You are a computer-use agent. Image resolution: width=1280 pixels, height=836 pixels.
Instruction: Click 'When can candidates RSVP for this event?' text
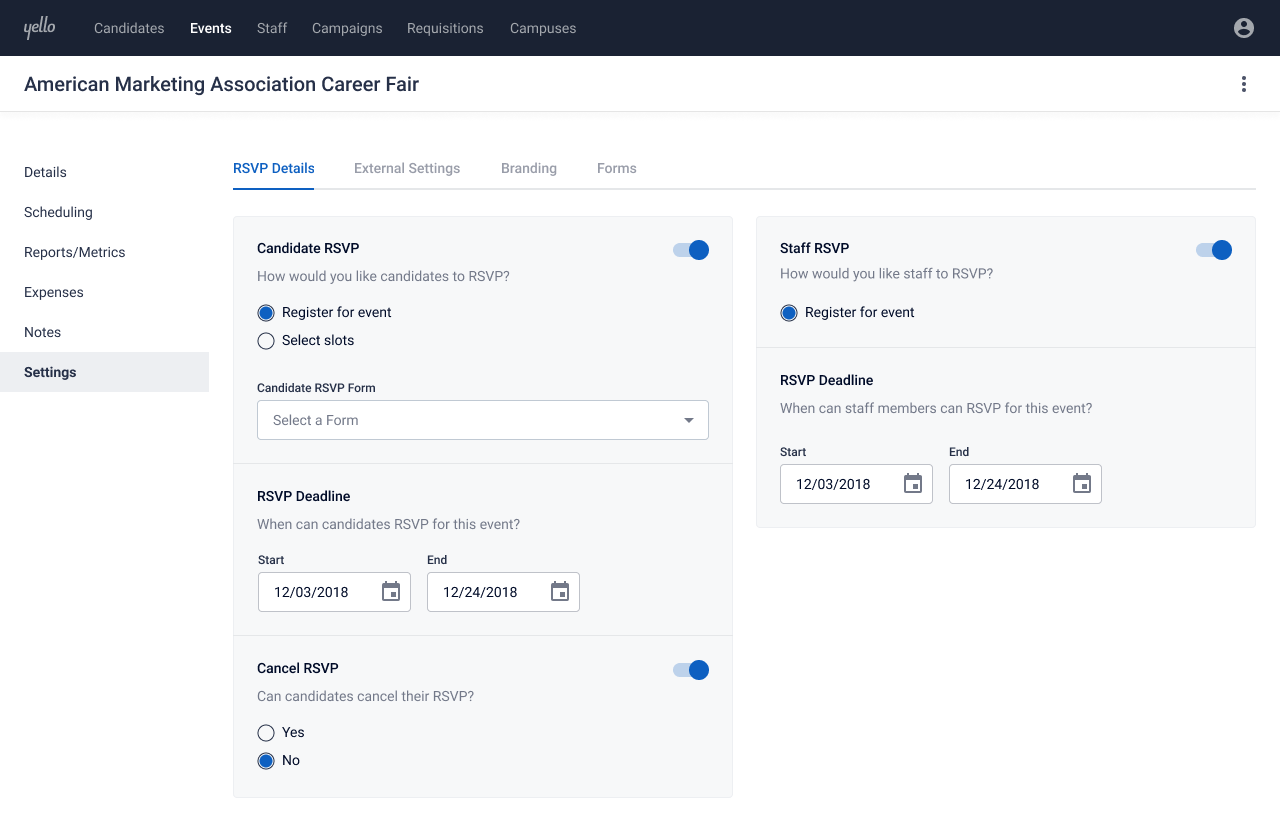point(388,524)
